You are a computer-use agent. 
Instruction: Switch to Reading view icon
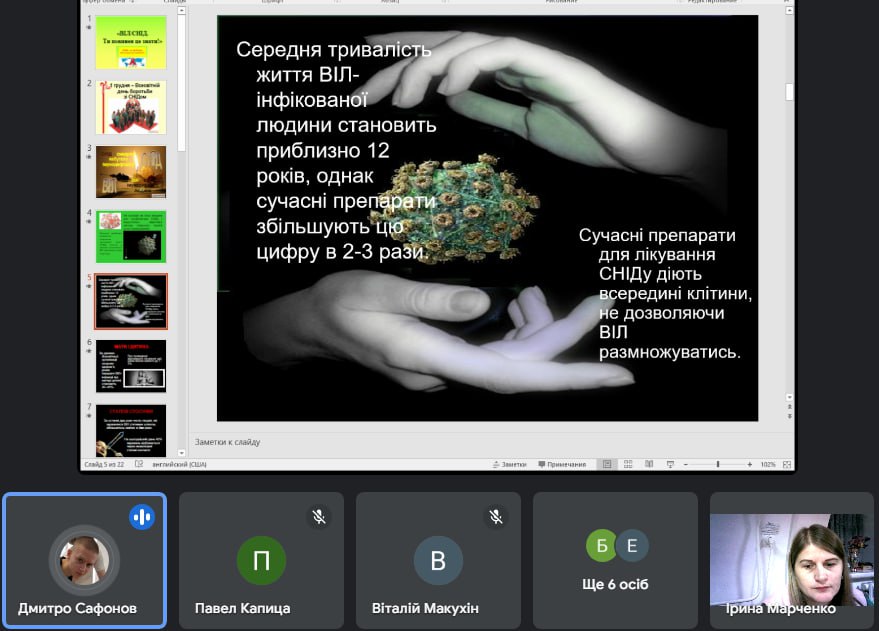pos(649,465)
